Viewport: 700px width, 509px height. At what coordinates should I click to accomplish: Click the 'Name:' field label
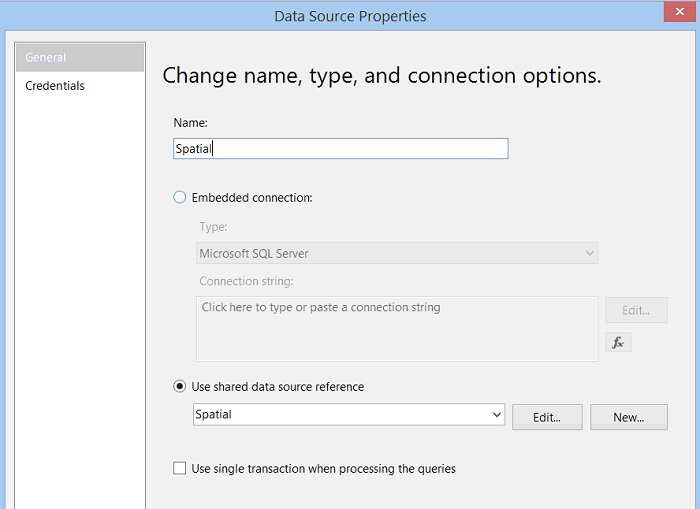(190, 123)
